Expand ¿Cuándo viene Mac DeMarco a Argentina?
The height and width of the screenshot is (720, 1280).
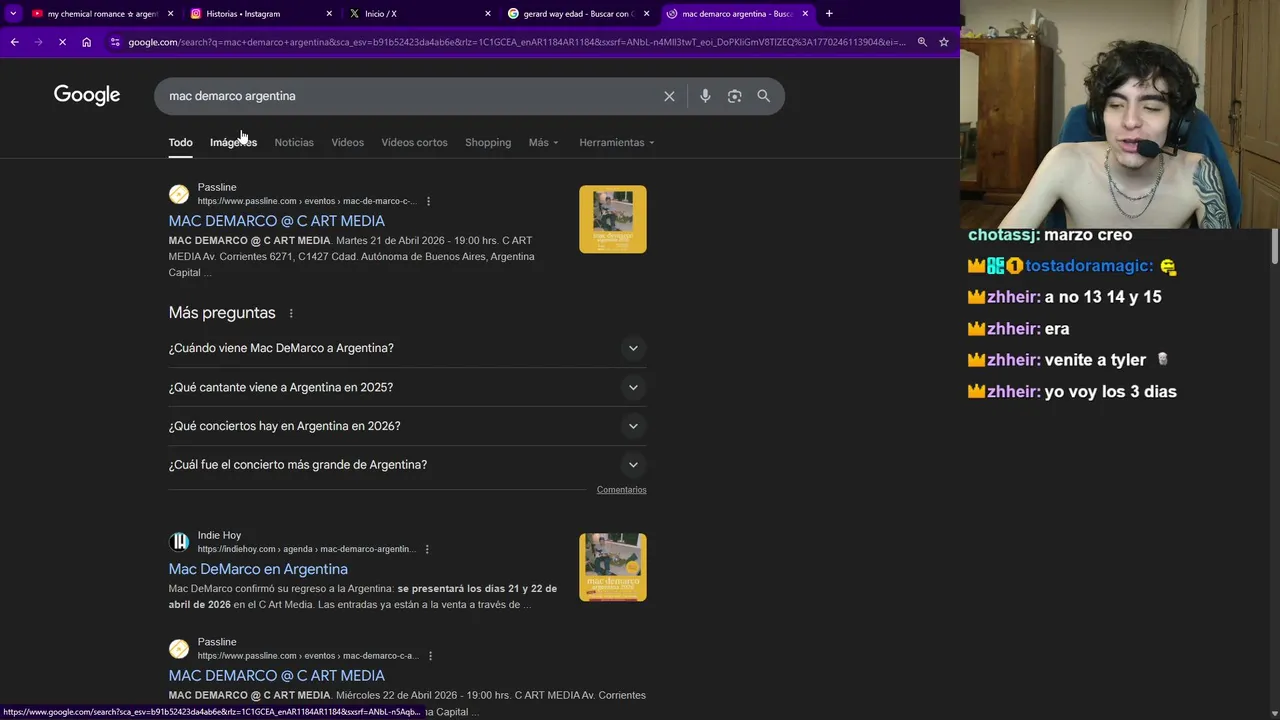point(407,348)
